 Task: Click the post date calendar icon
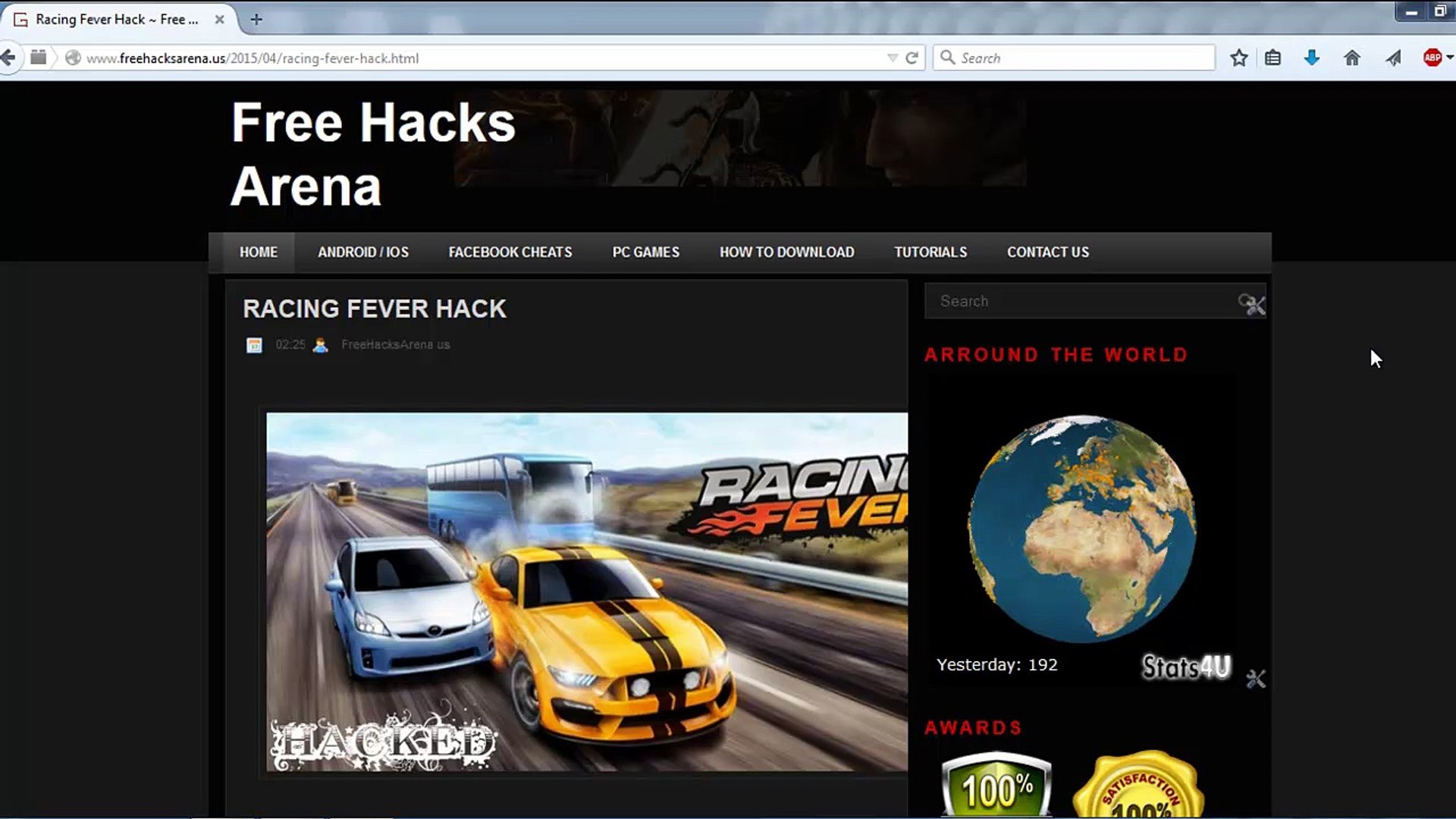click(254, 345)
